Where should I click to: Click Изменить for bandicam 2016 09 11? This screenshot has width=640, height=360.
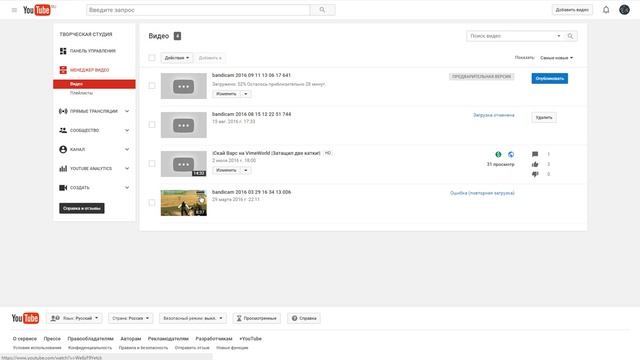226,94
